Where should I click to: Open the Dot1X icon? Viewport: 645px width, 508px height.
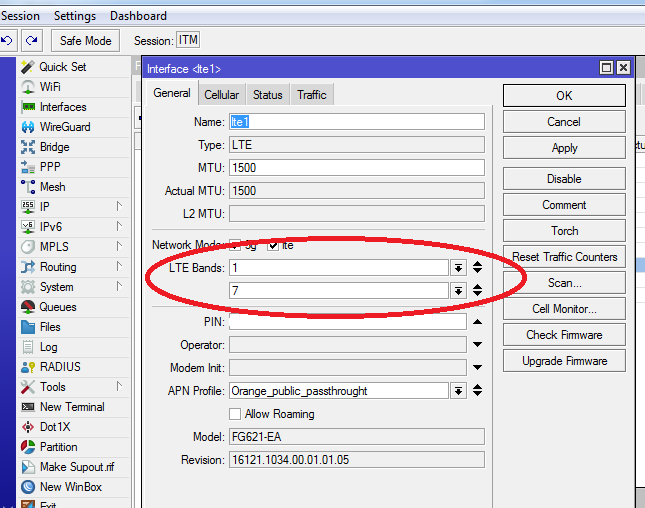(28, 427)
